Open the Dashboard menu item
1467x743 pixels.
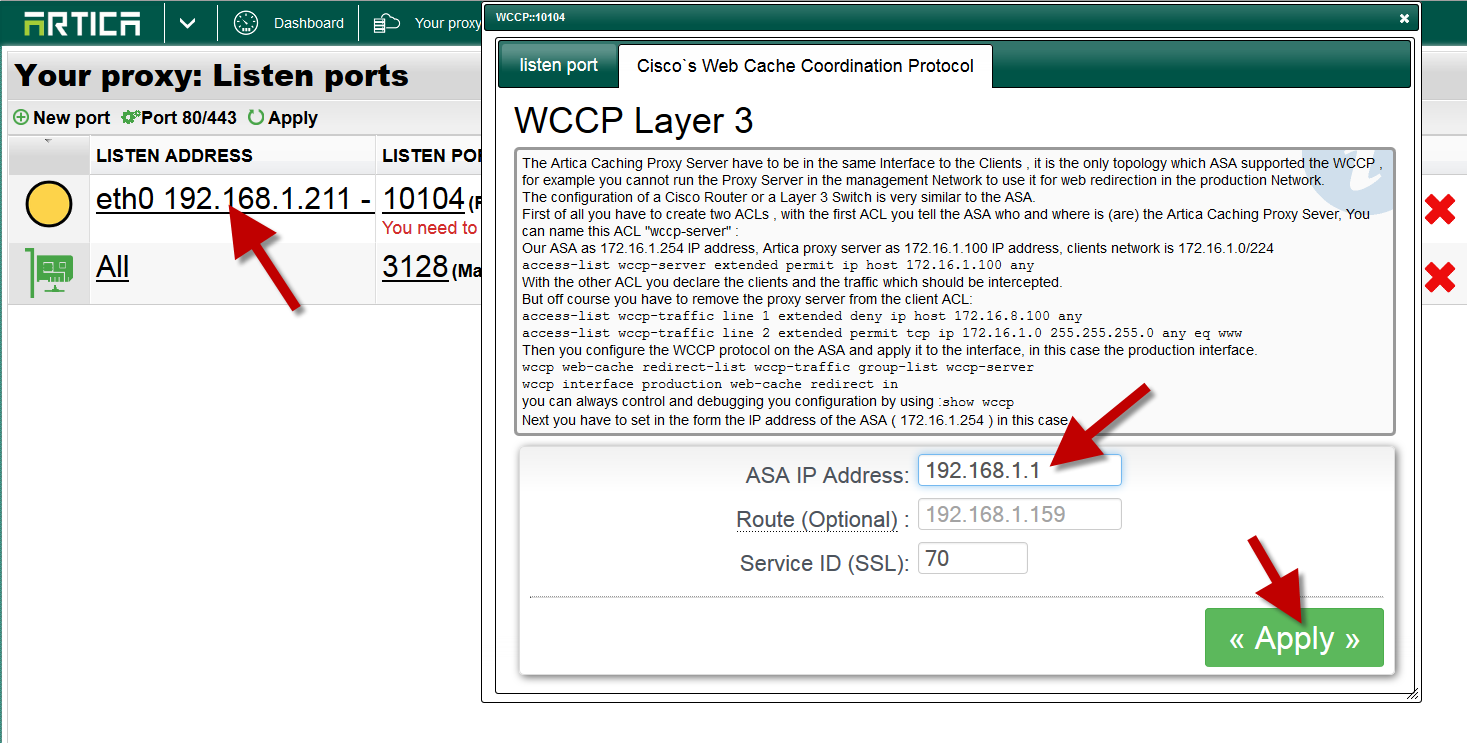pyautogui.click(x=308, y=23)
